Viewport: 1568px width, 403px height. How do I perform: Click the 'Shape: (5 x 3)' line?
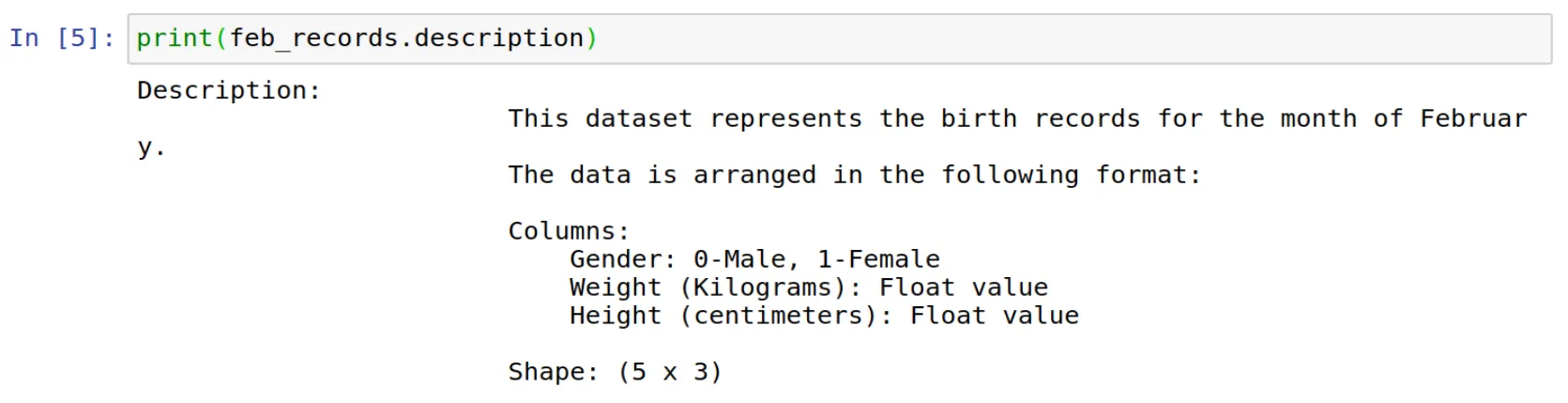(616, 372)
